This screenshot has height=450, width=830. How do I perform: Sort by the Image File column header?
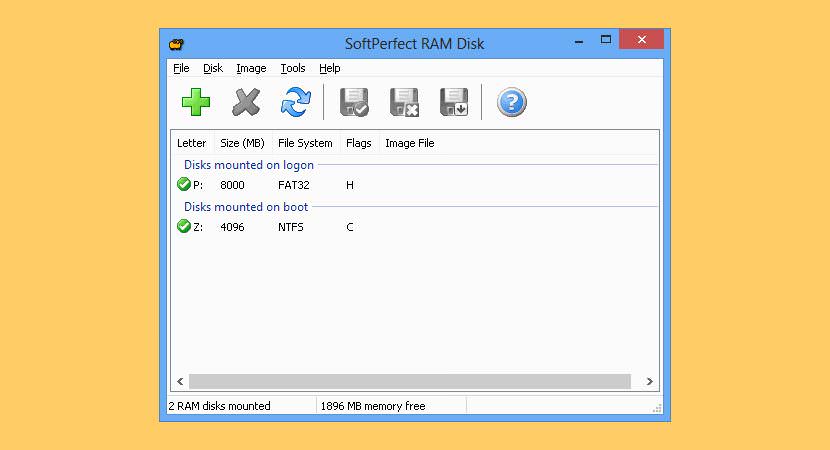point(410,143)
